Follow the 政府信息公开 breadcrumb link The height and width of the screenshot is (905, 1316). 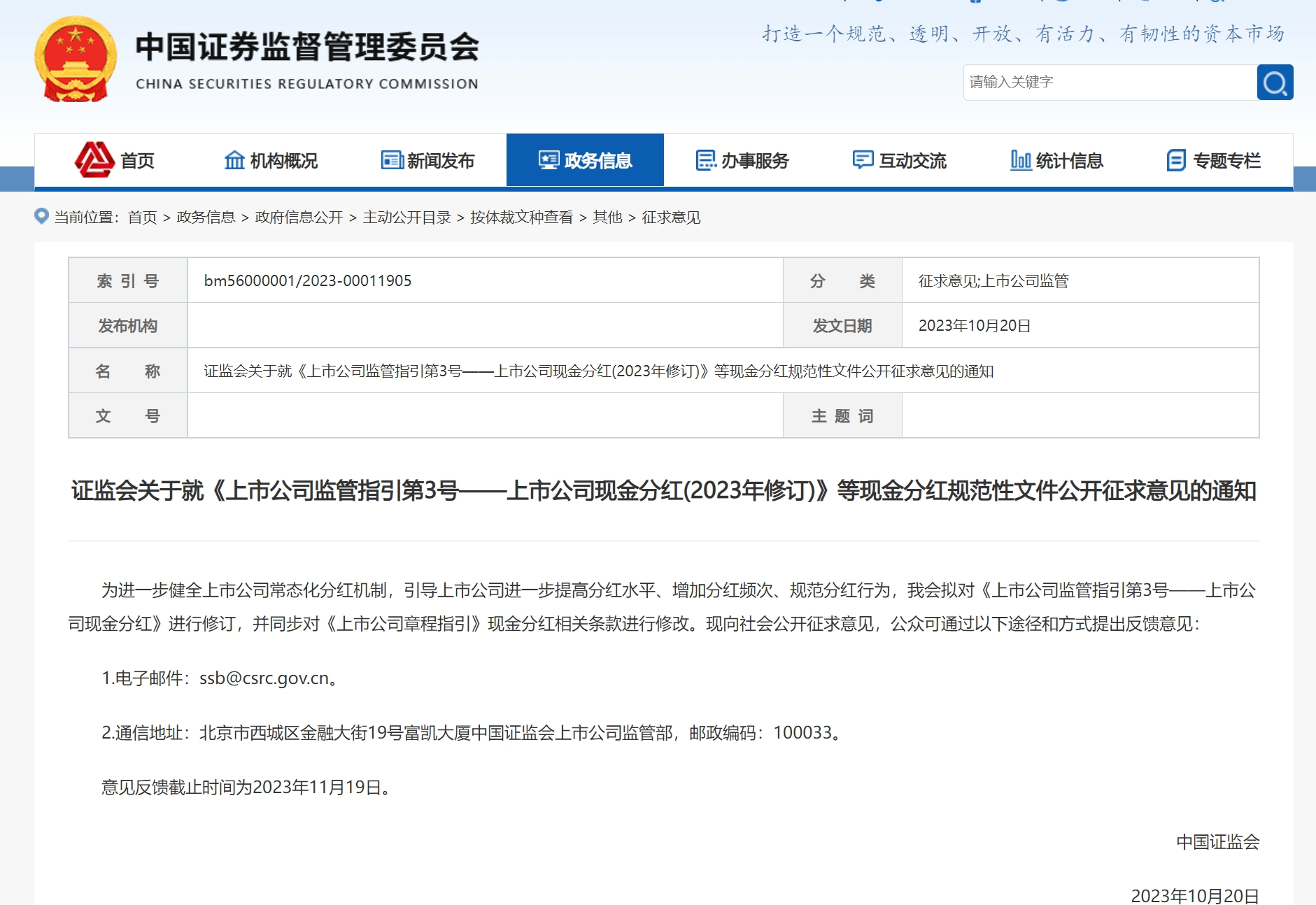click(x=299, y=218)
